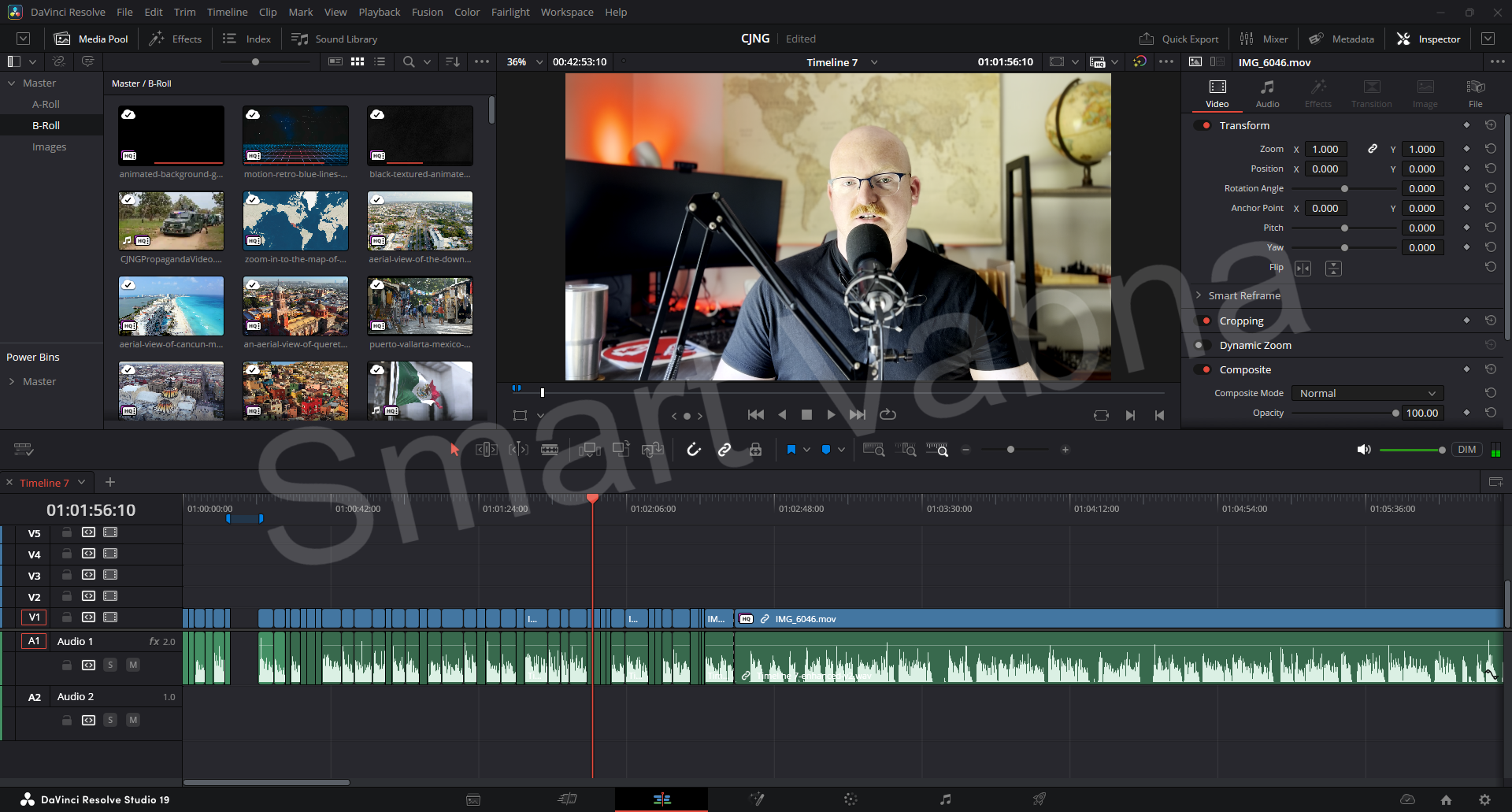Toggle the Linked Selection chain icon
The image size is (1512, 812).
pos(724,450)
